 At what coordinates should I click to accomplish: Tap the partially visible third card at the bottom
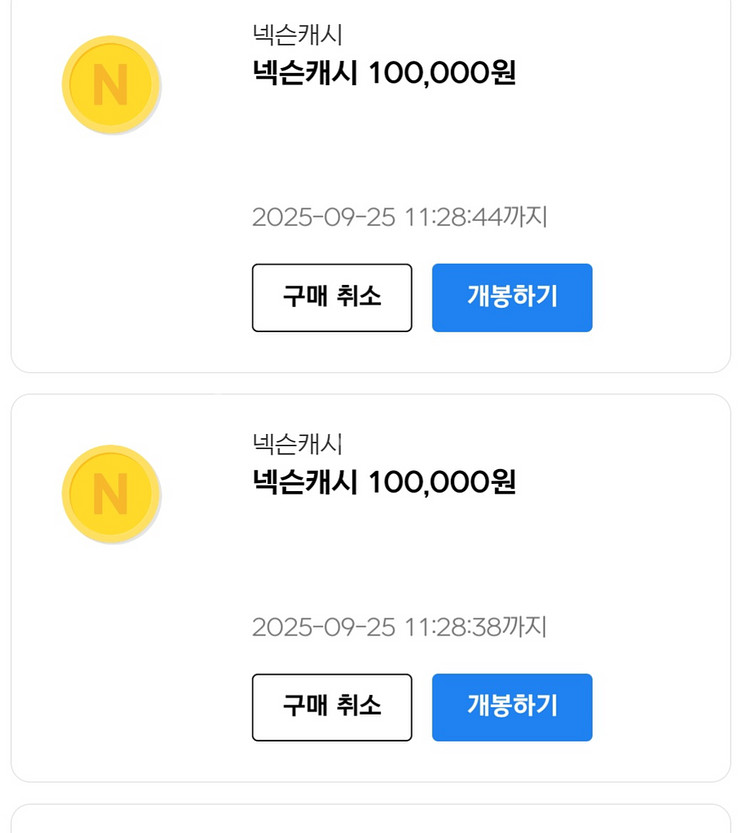[370, 820]
